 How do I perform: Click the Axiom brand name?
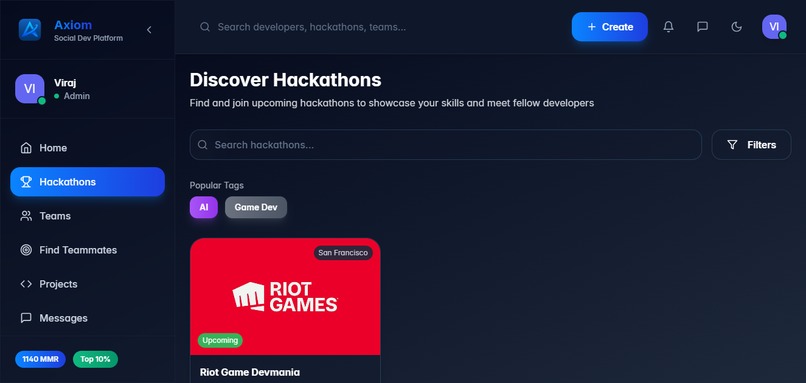point(73,25)
